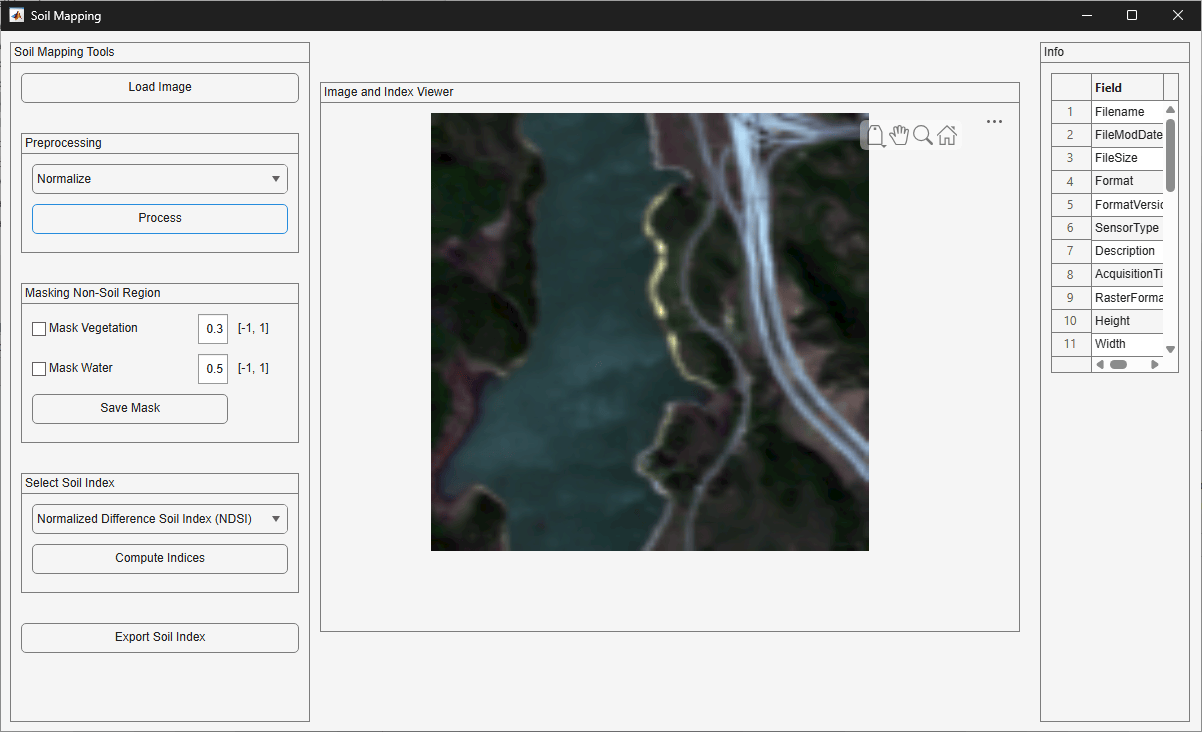Click the Field column header

pyautogui.click(x=1127, y=87)
